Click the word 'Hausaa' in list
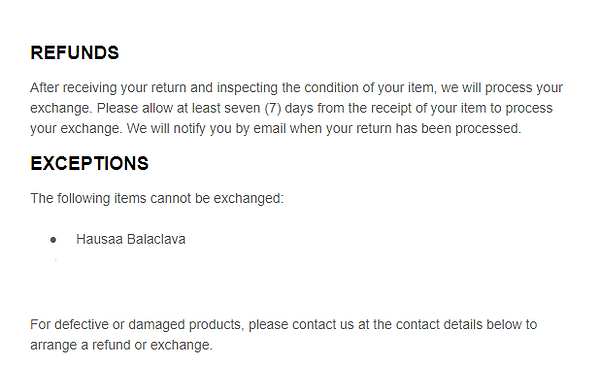The height and width of the screenshot is (366, 600). pos(99,239)
